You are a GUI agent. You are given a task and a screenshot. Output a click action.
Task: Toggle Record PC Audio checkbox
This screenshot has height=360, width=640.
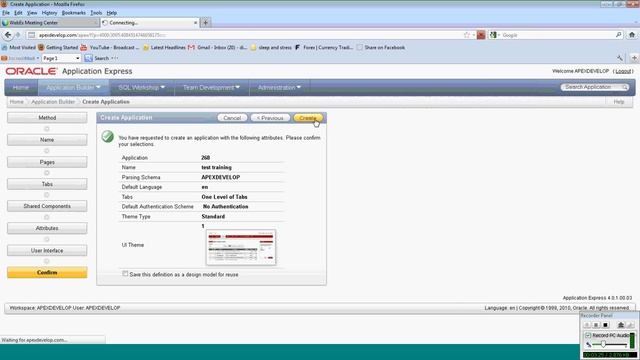coord(588,335)
